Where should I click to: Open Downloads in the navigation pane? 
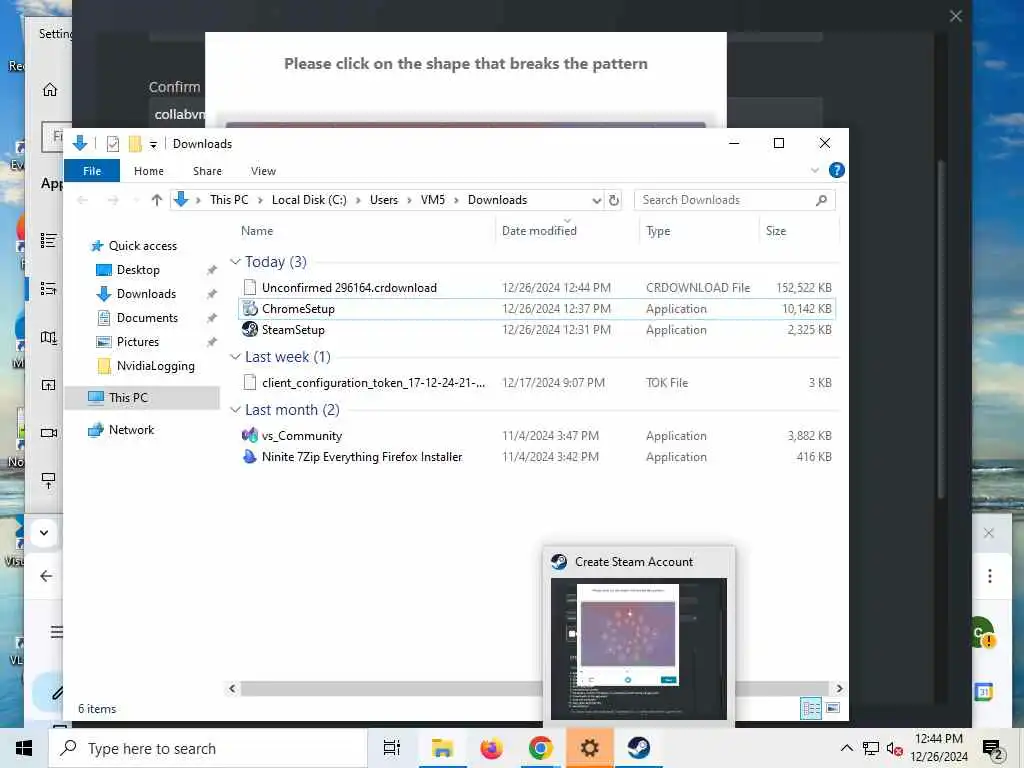click(x=146, y=294)
